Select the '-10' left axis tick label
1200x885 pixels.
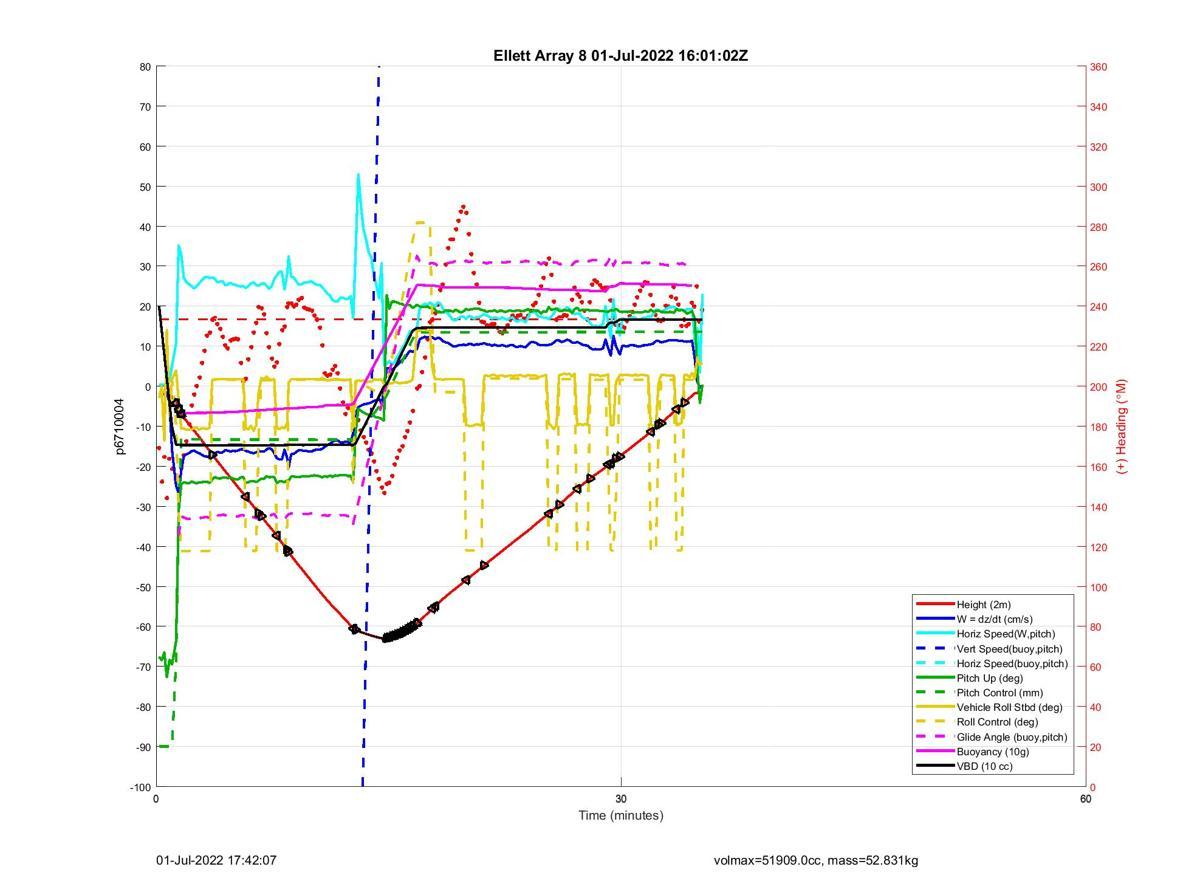[x=143, y=427]
